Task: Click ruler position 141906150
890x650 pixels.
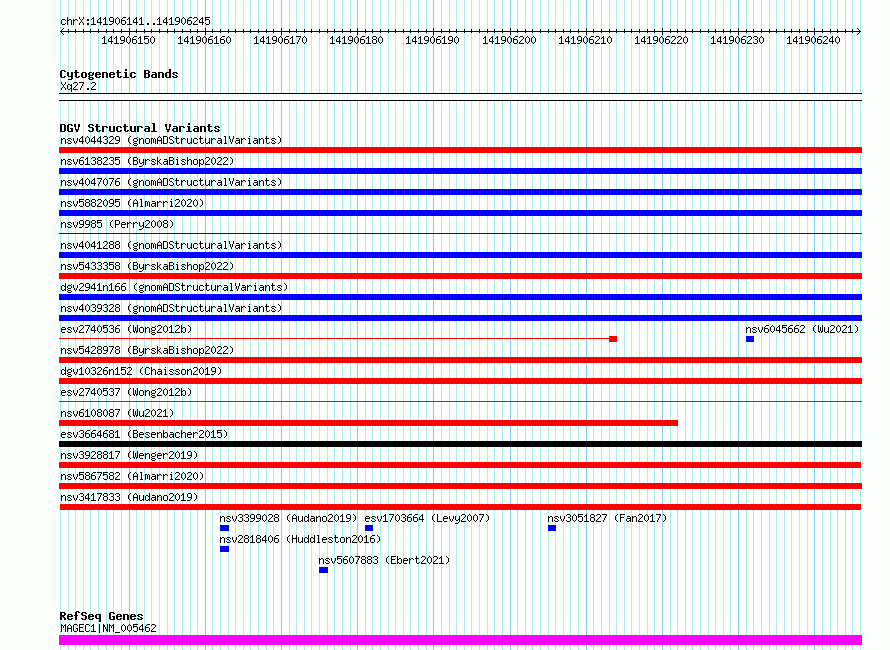Action: pos(128,40)
